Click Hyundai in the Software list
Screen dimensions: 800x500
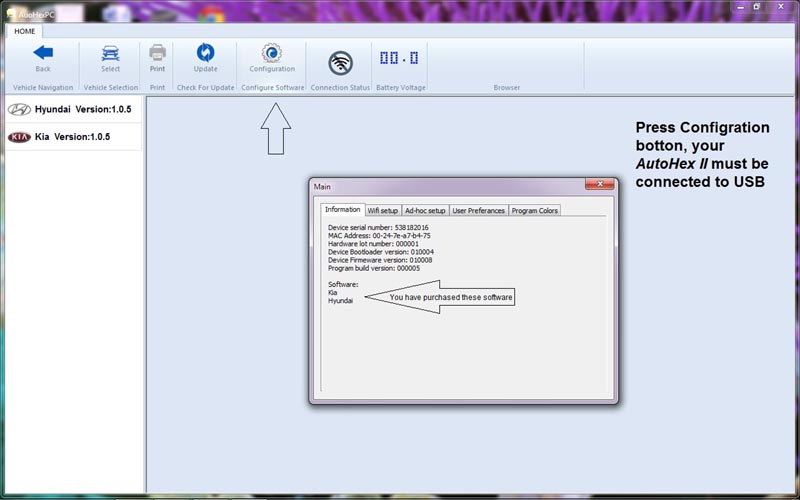(x=340, y=301)
